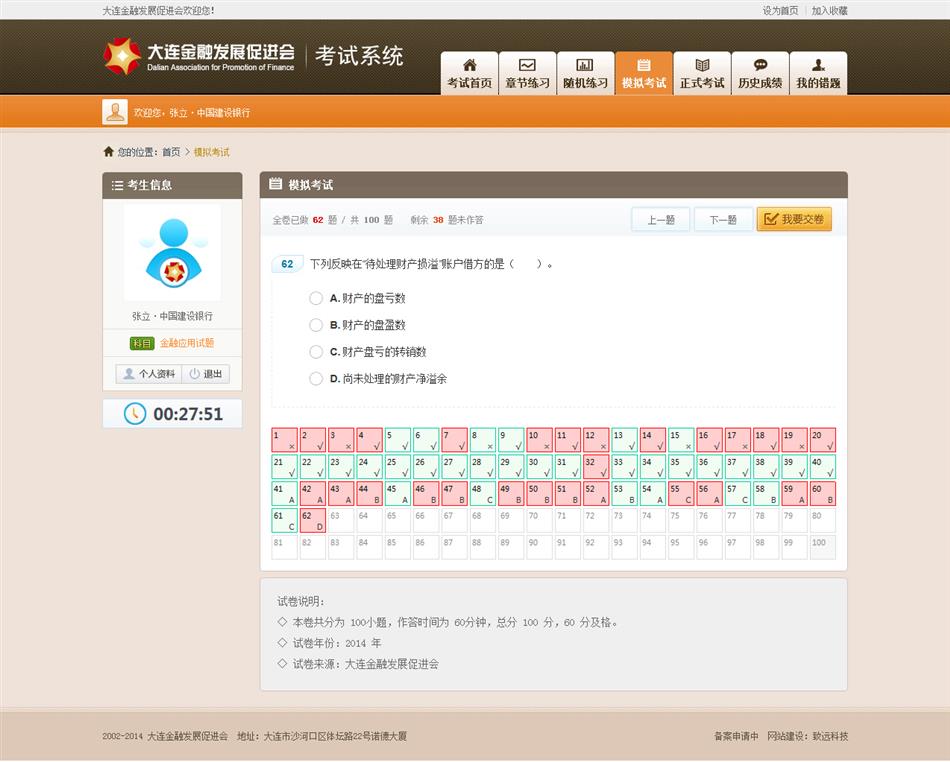Click the 退出 logout button
Screen dimensions: 950x762
pyautogui.click(x=206, y=374)
